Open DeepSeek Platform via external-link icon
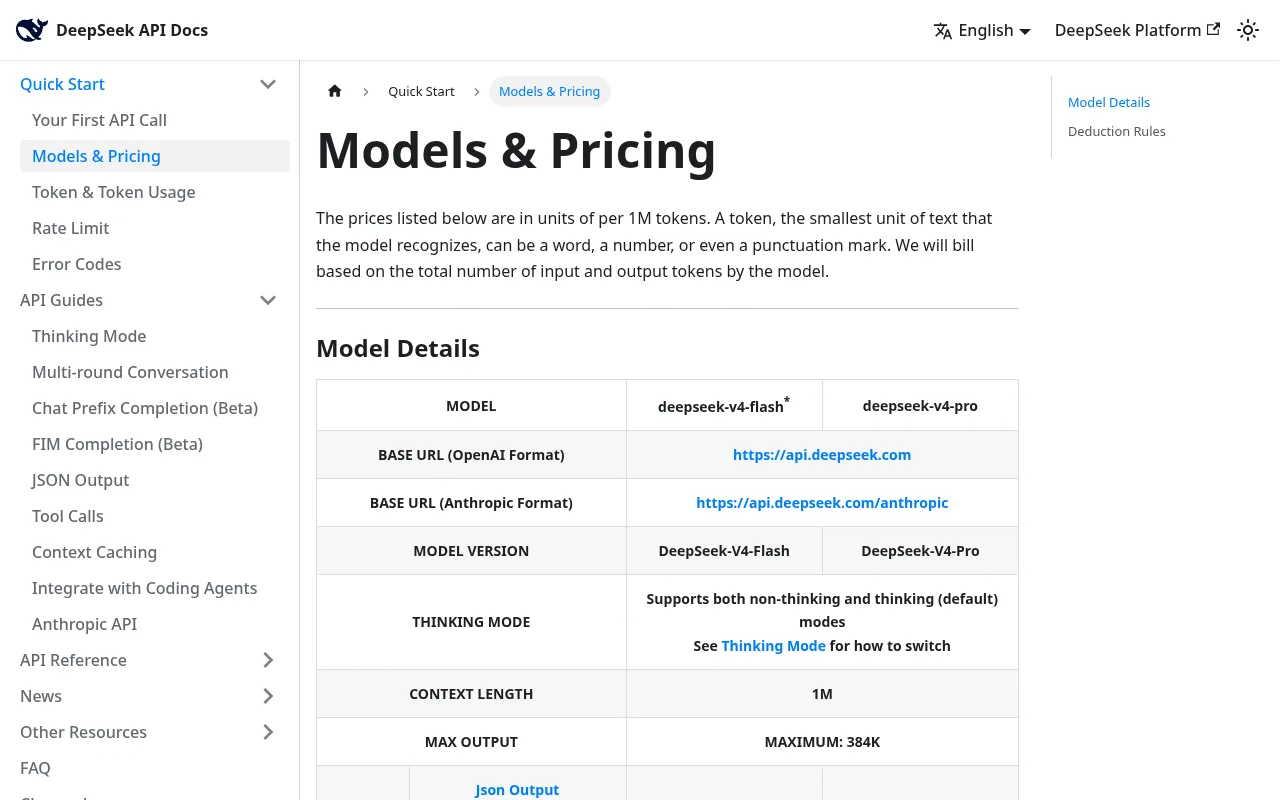This screenshot has width=1280, height=800. click(x=1213, y=29)
